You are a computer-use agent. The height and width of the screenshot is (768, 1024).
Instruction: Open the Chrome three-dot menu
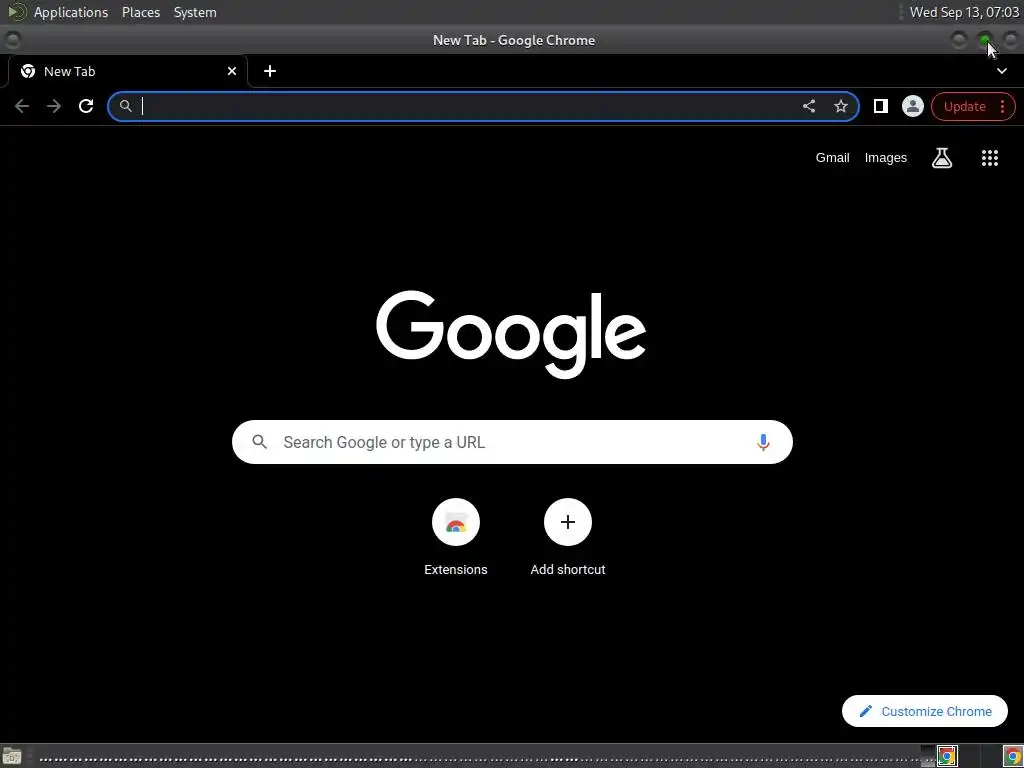[1002, 106]
